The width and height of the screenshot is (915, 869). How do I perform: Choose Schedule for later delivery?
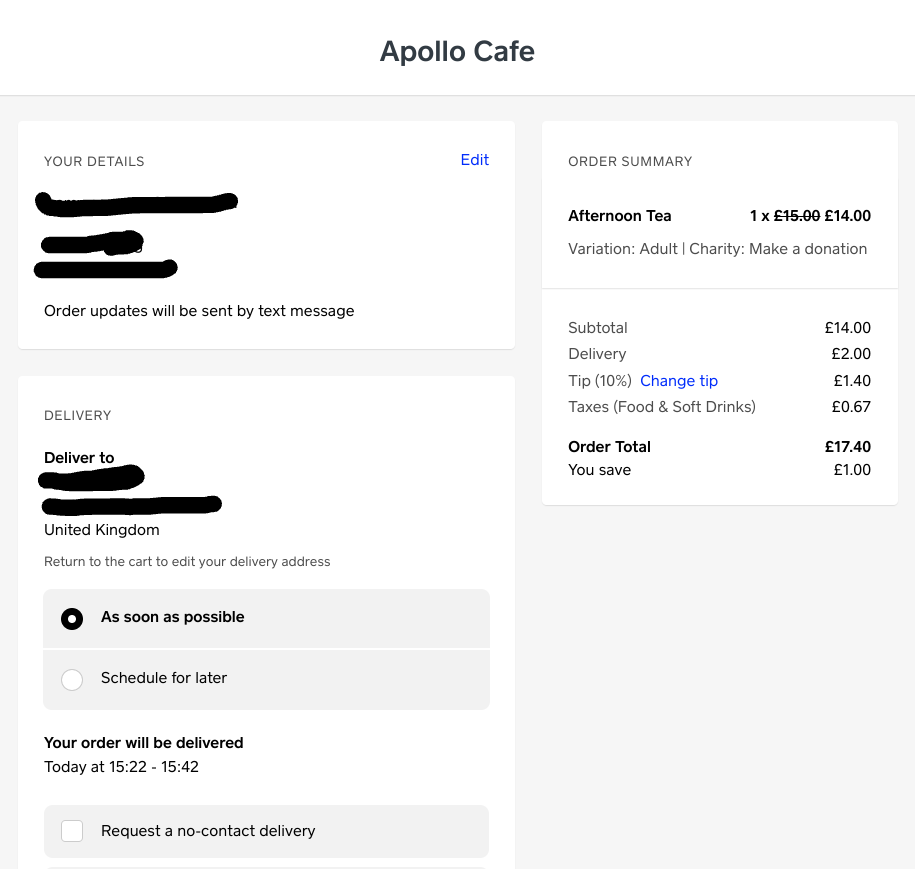(72, 680)
